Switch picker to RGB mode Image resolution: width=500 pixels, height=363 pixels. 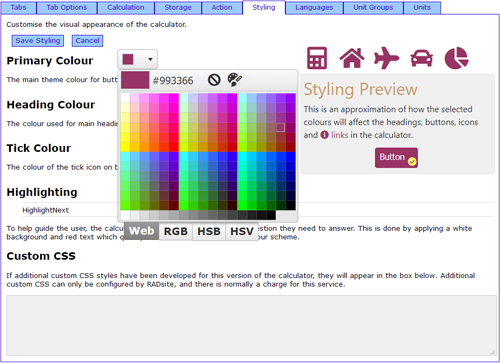176,231
